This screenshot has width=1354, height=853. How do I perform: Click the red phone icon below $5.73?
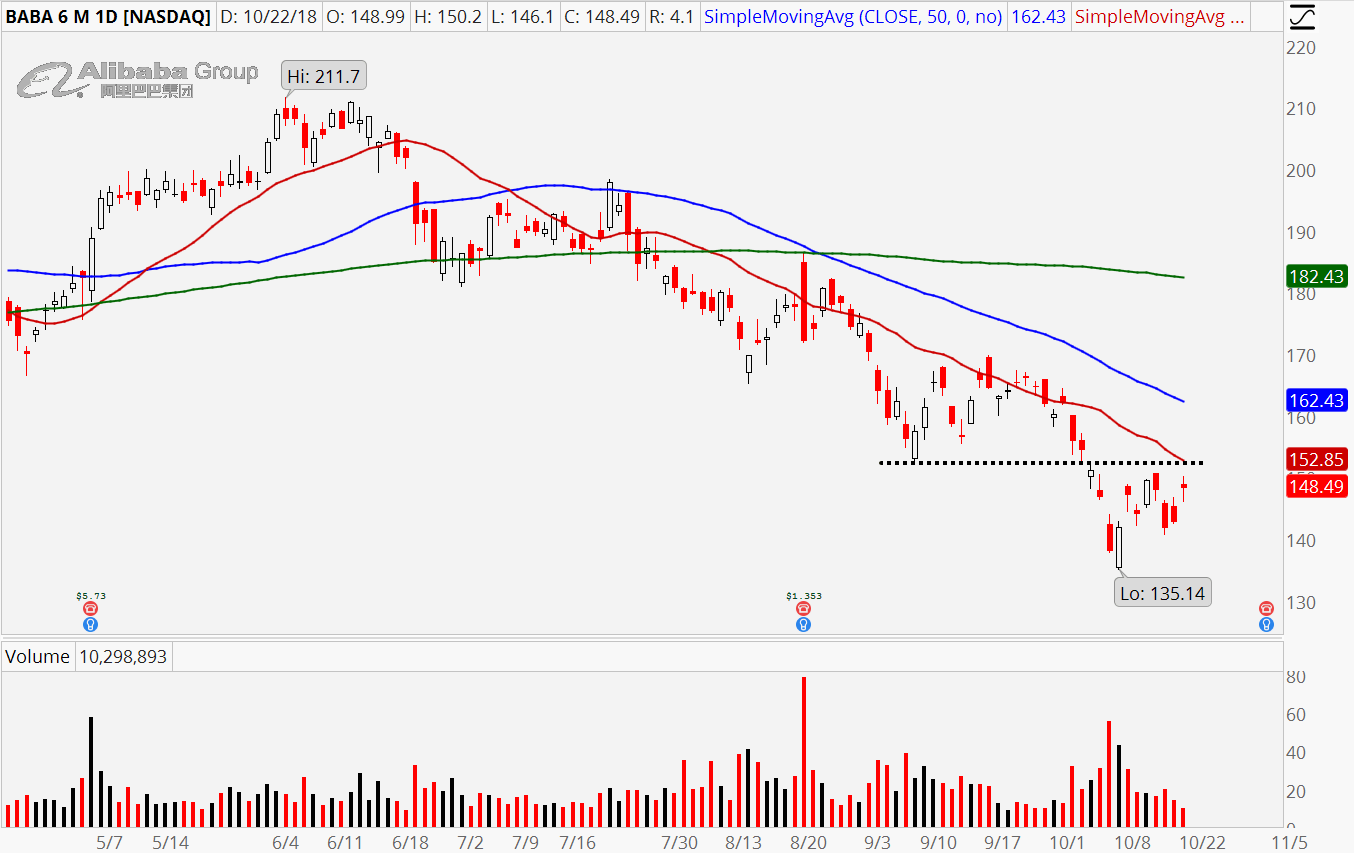pyautogui.click(x=90, y=608)
